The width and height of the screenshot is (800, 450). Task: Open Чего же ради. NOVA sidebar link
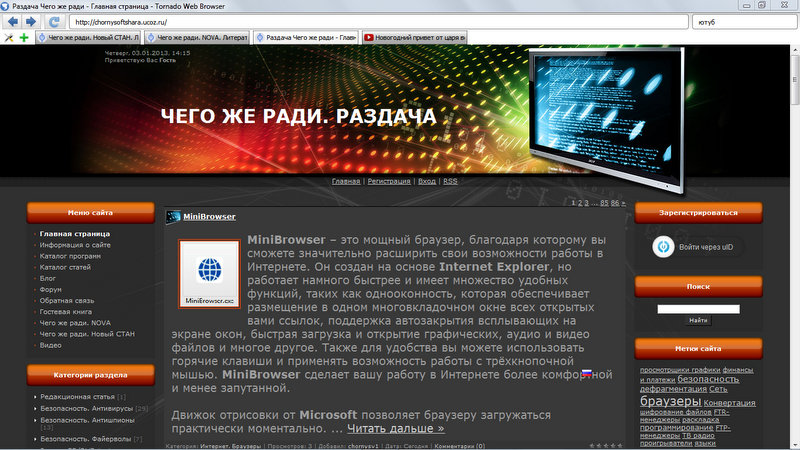(x=75, y=323)
